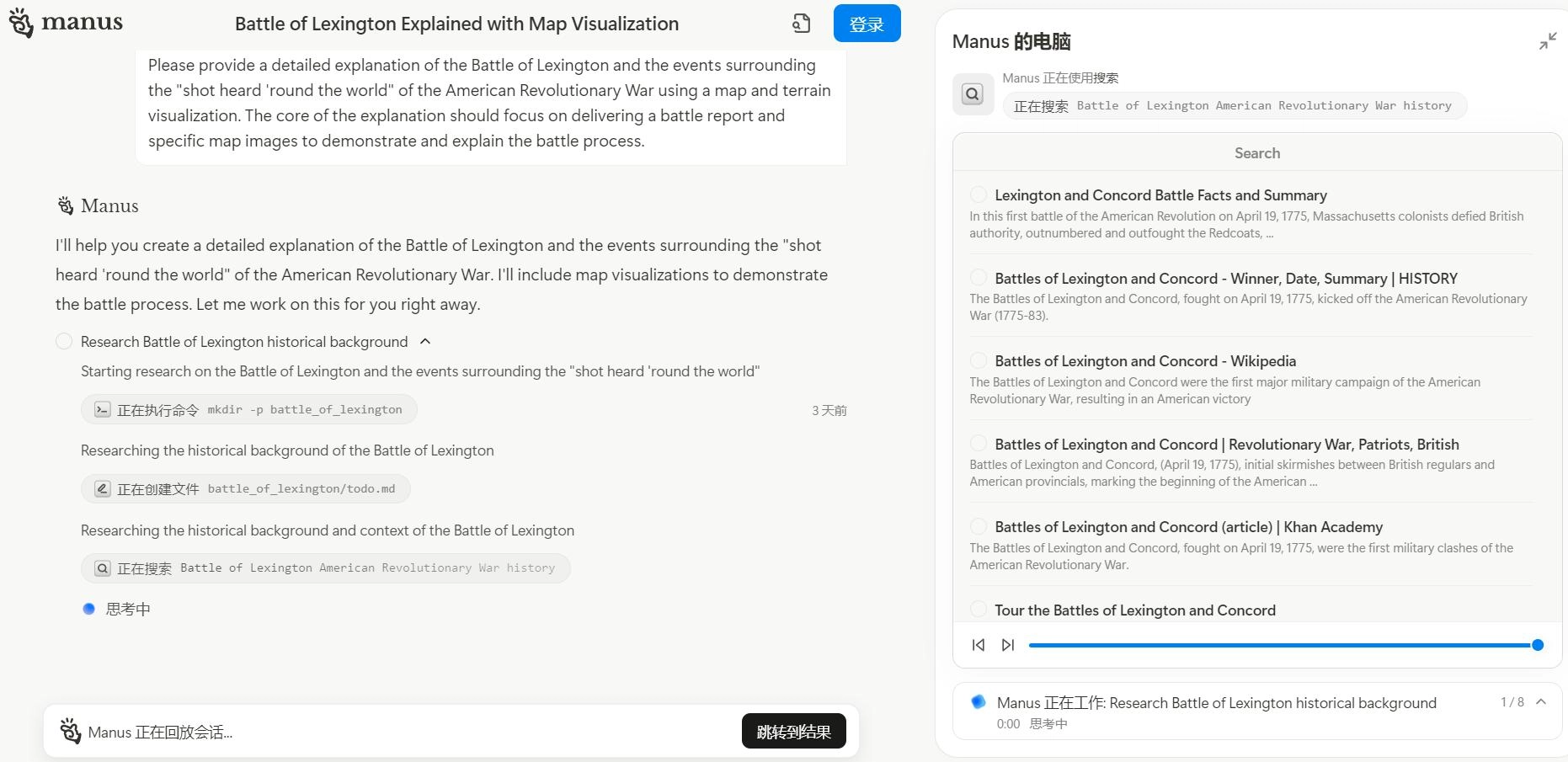Click 'Researching the historical background and context' text
This screenshot has width=1568, height=762.
[x=328, y=530]
